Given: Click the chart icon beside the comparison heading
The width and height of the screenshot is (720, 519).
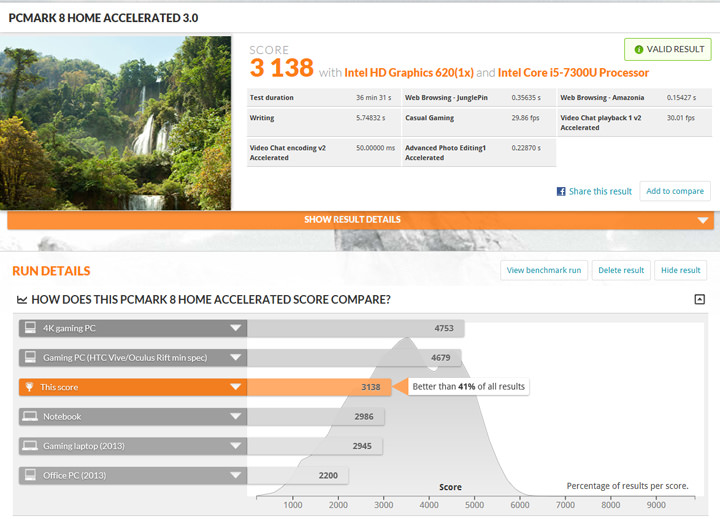Looking at the screenshot, I should pyautogui.click(x=21, y=300).
